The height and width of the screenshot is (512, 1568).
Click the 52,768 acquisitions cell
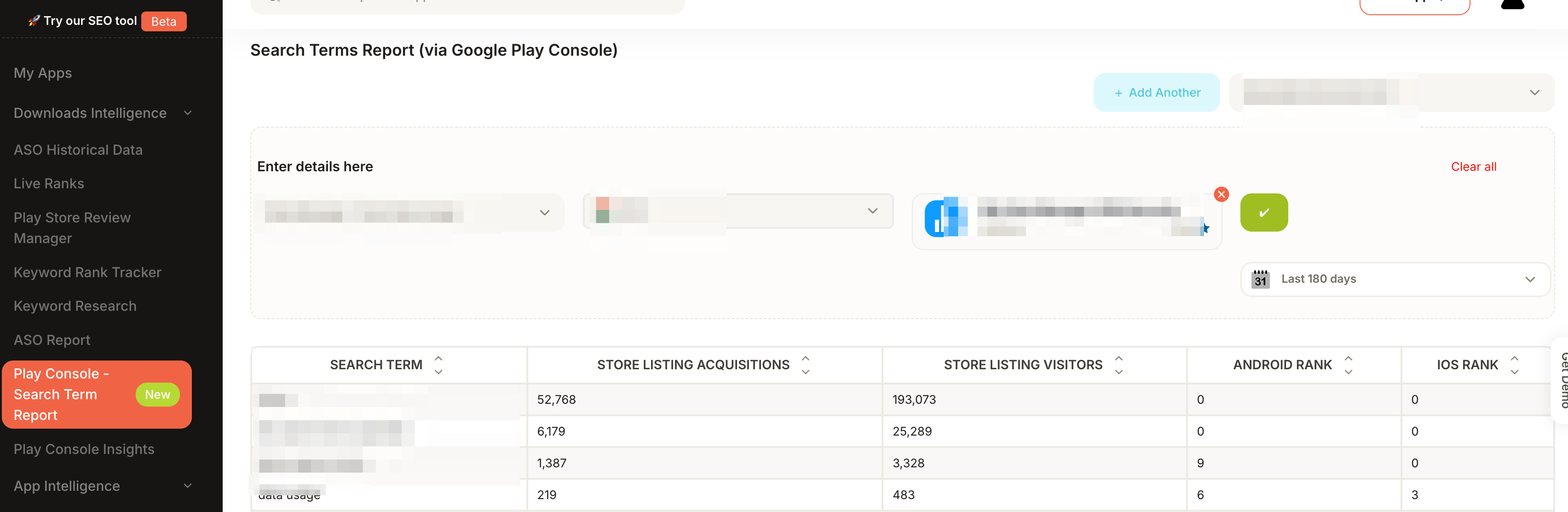[x=704, y=400]
